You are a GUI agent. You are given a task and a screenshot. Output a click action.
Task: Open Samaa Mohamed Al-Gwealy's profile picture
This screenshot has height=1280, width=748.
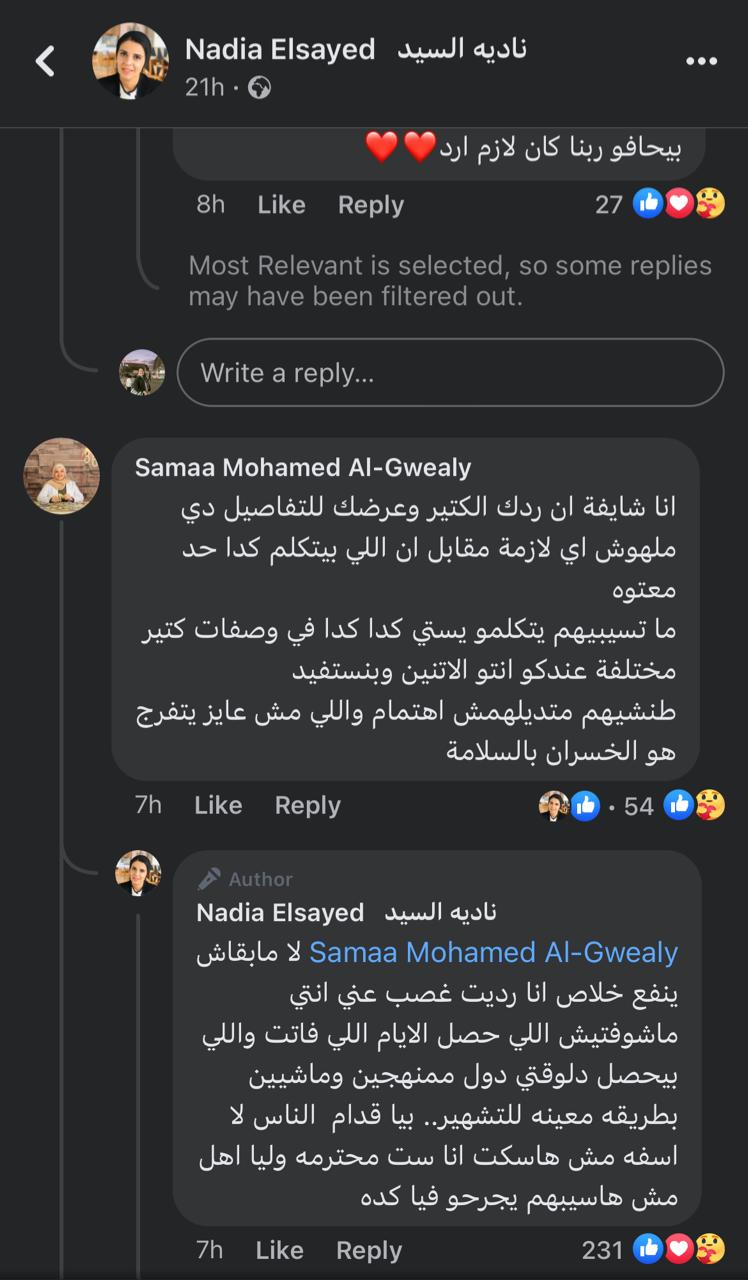point(61,476)
